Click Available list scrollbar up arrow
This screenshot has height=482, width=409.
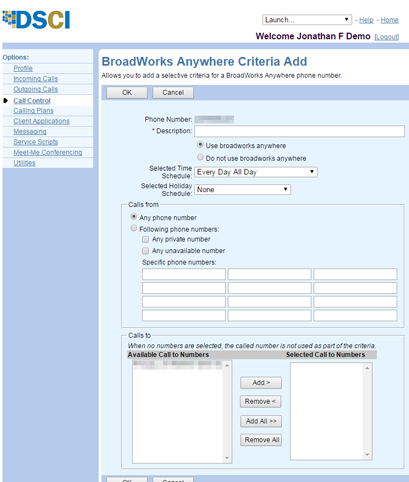tap(227, 366)
